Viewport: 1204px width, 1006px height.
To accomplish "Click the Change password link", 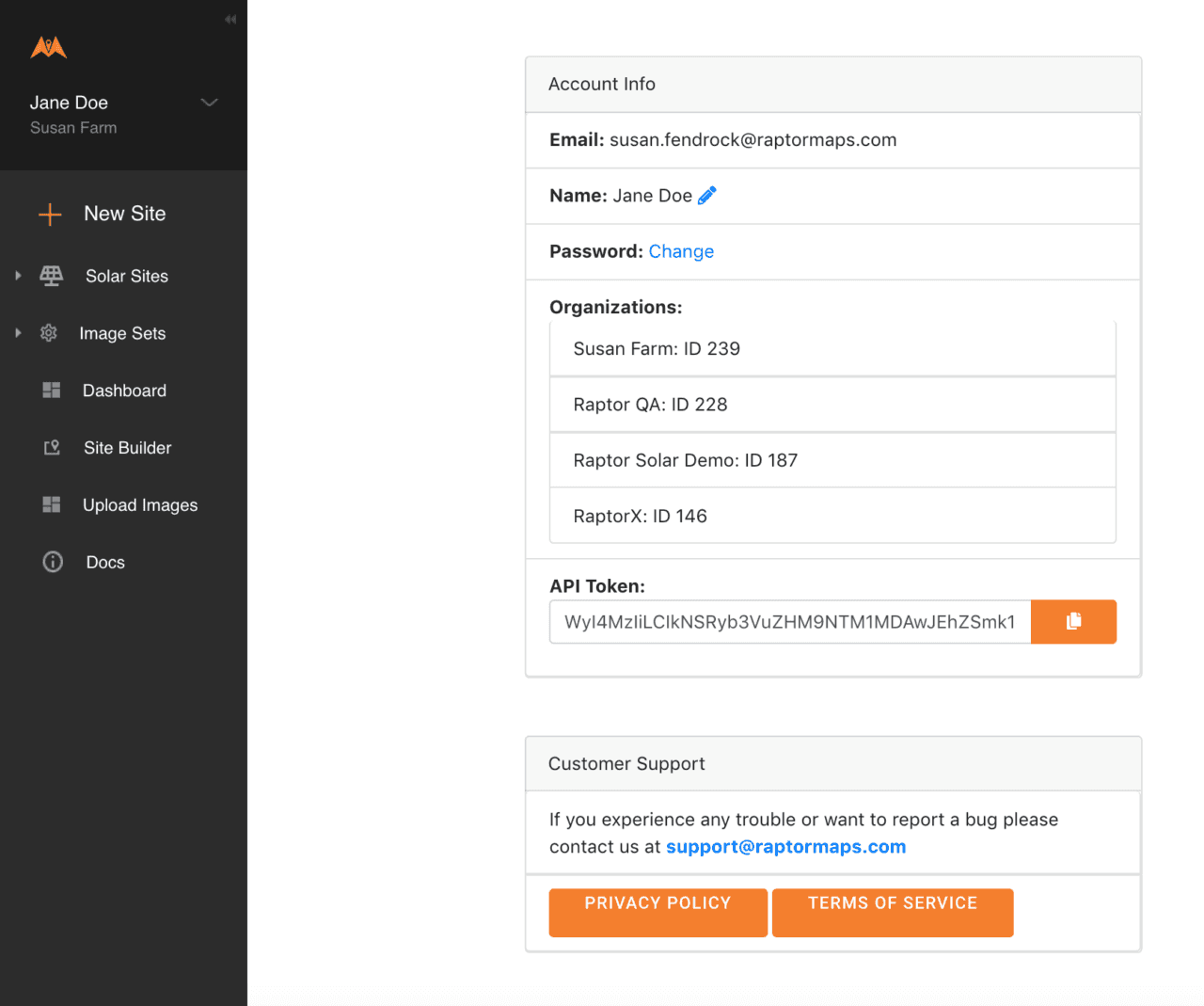I will click(681, 251).
